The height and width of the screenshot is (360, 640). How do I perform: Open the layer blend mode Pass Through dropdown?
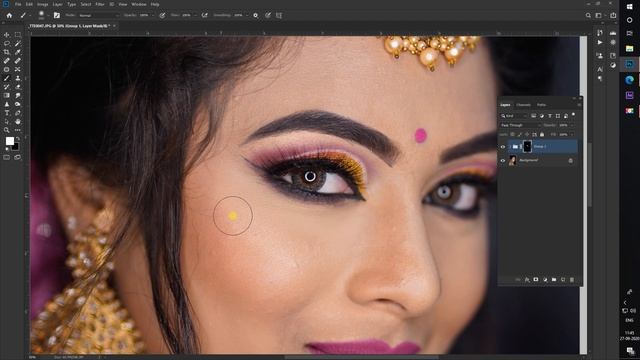tap(521, 125)
